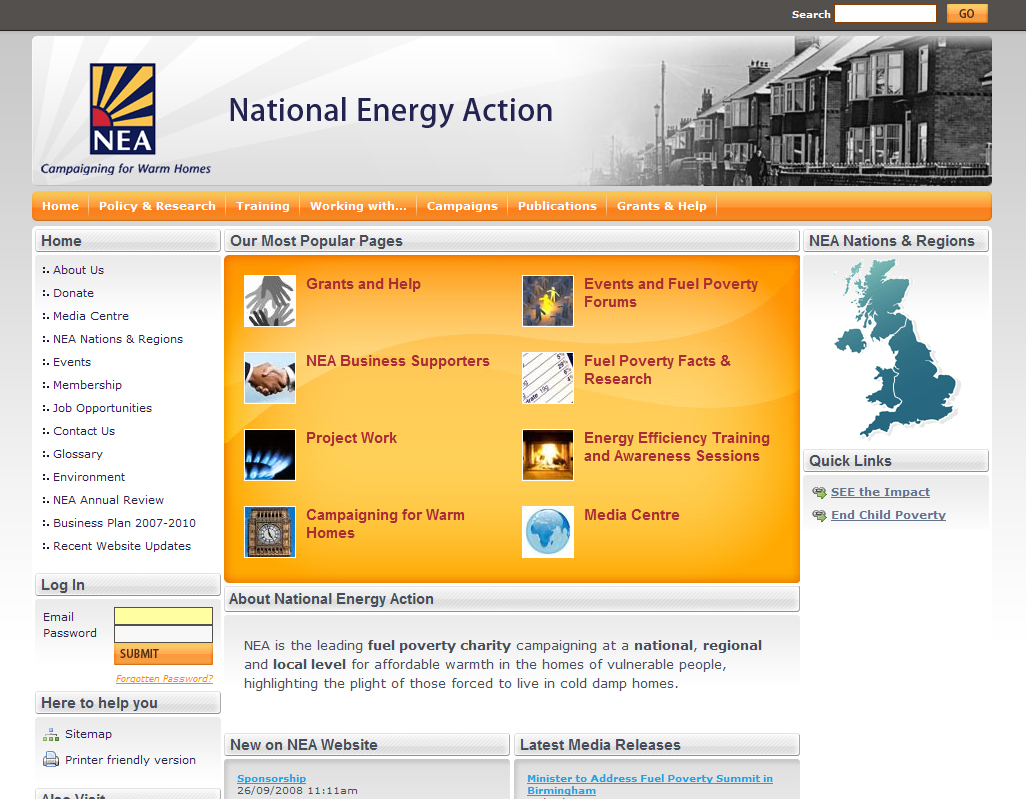Open the Events sidebar link
This screenshot has width=1026, height=799.
(72, 362)
